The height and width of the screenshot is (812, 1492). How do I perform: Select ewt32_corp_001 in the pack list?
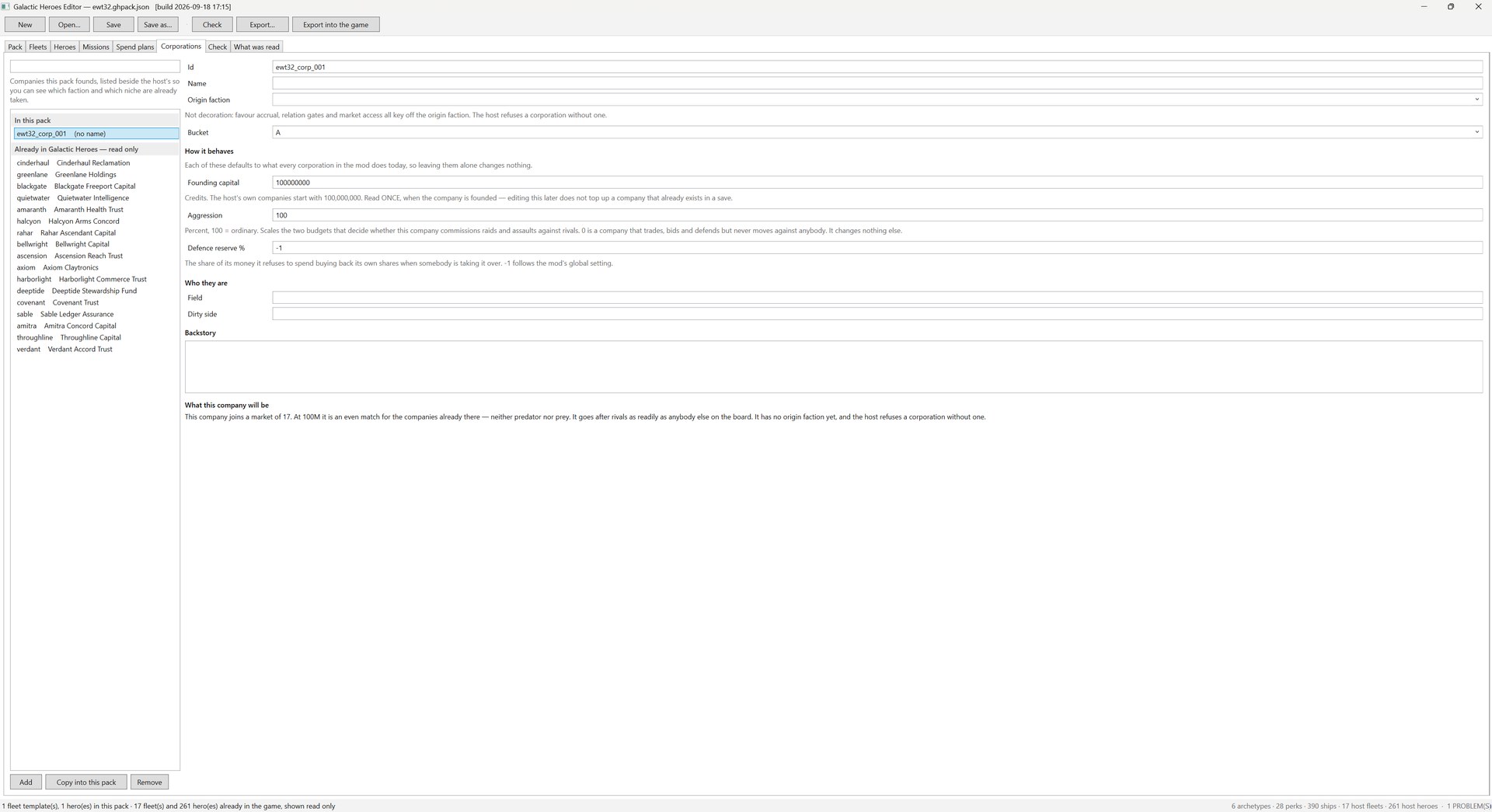[x=96, y=134]
